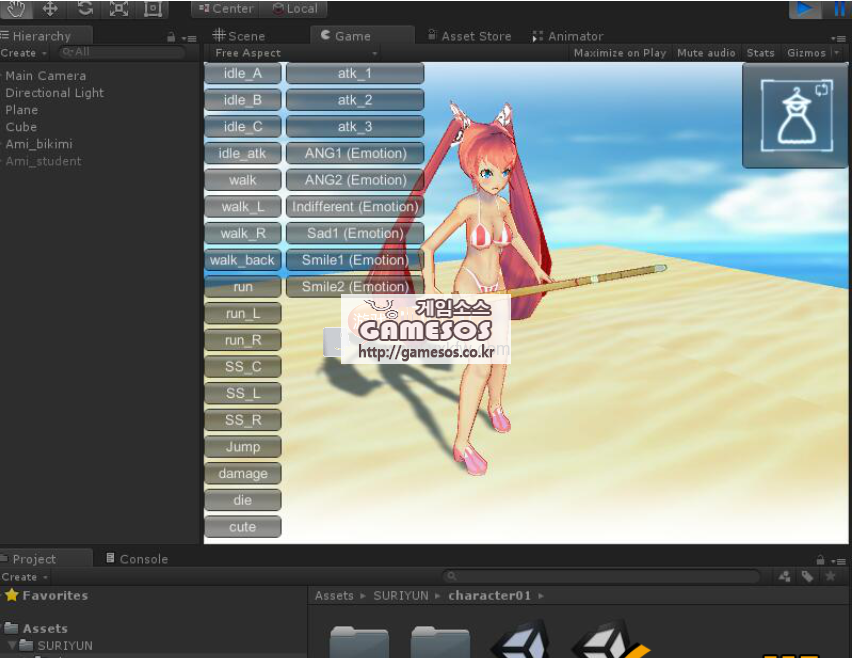Toggle the Stats overlay
Screen dimensions: 852x658
[760, 53]
